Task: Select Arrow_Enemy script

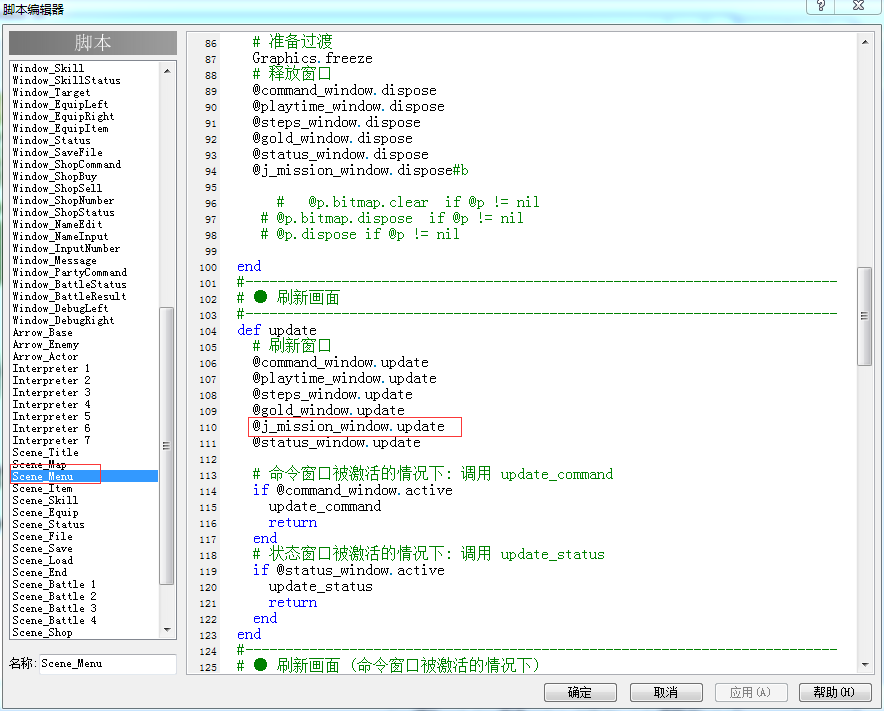Action: (46, 344)
